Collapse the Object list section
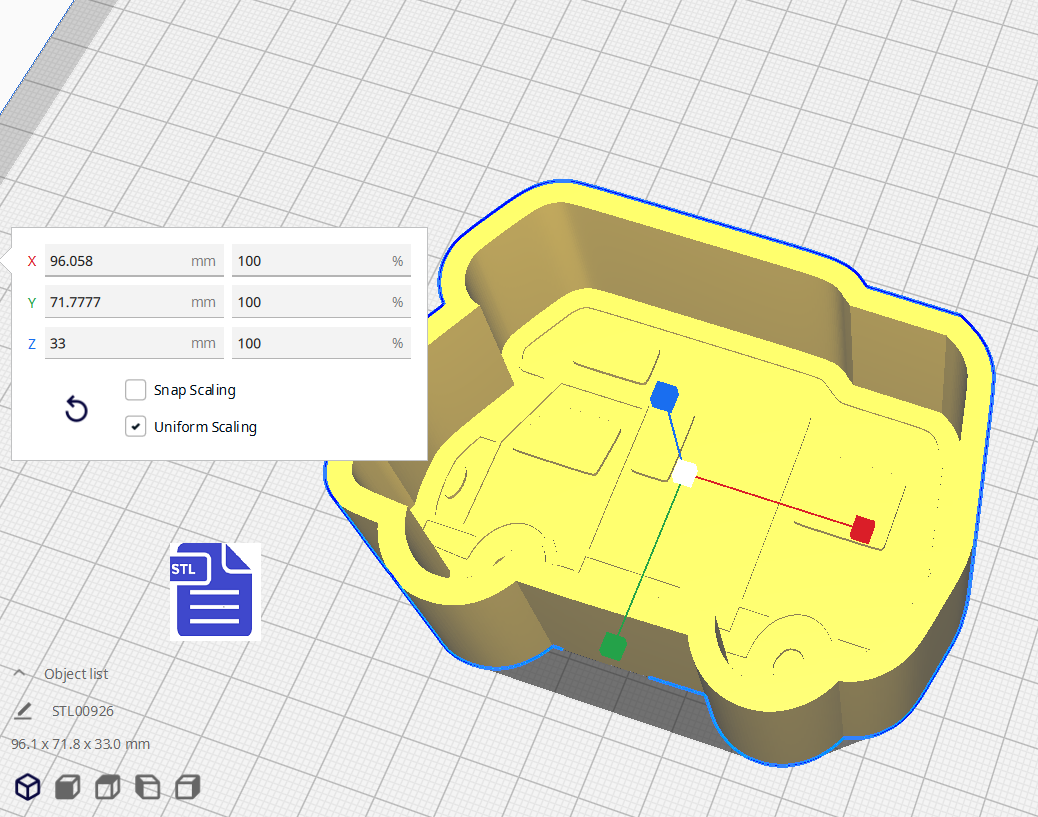The height and width of the screenshot is (817, 1038). coord(19,673)
